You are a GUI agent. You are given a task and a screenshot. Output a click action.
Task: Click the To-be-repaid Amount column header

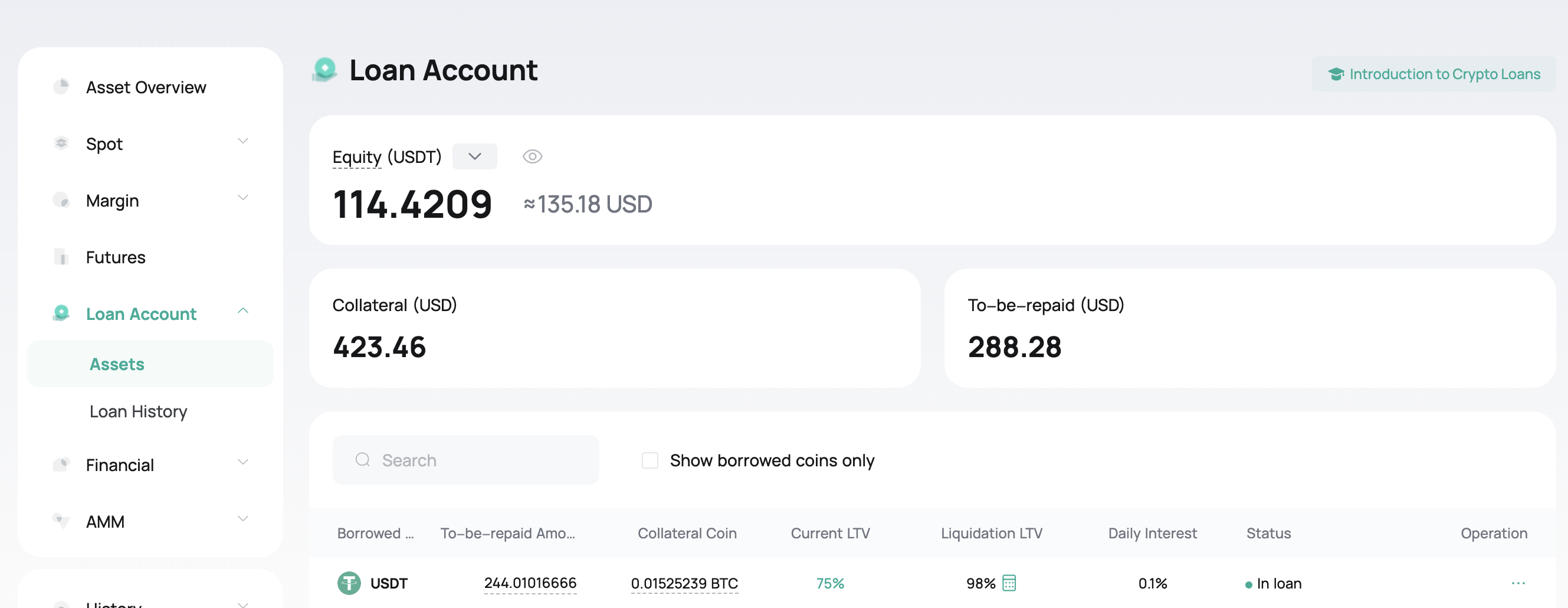tap(507, 533)
